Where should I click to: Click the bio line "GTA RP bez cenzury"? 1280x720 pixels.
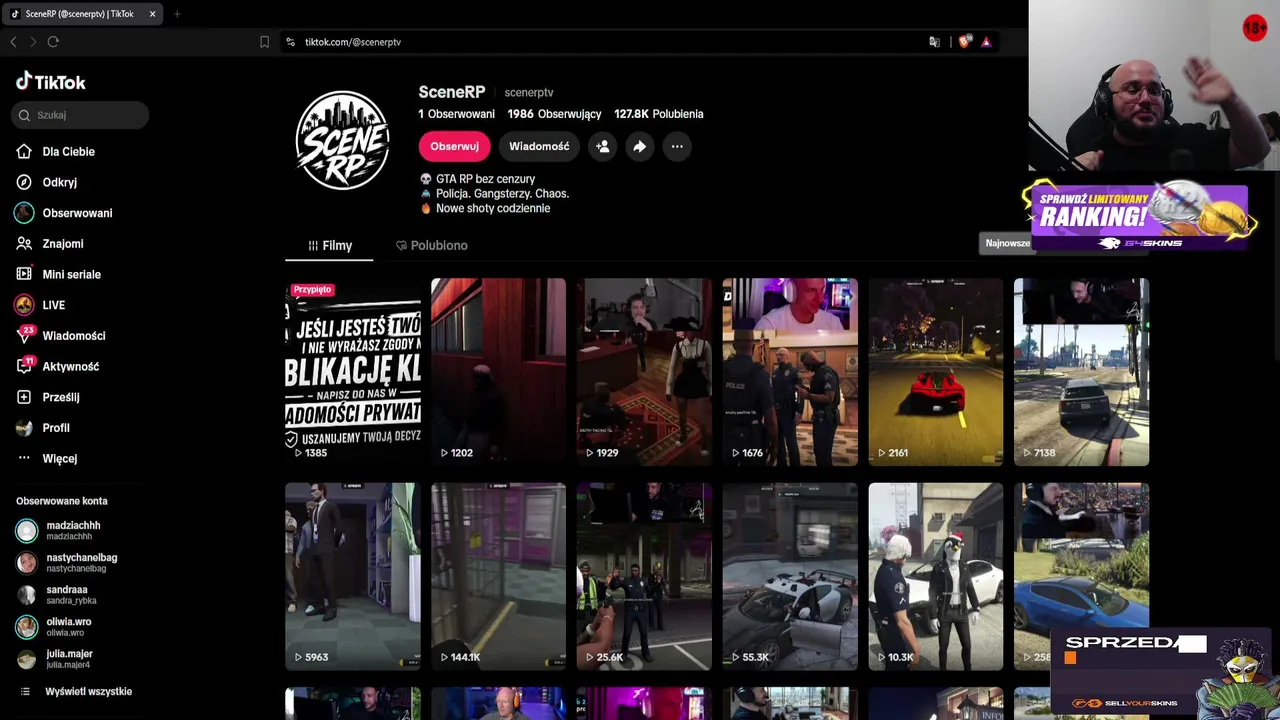tap(485, 179)
